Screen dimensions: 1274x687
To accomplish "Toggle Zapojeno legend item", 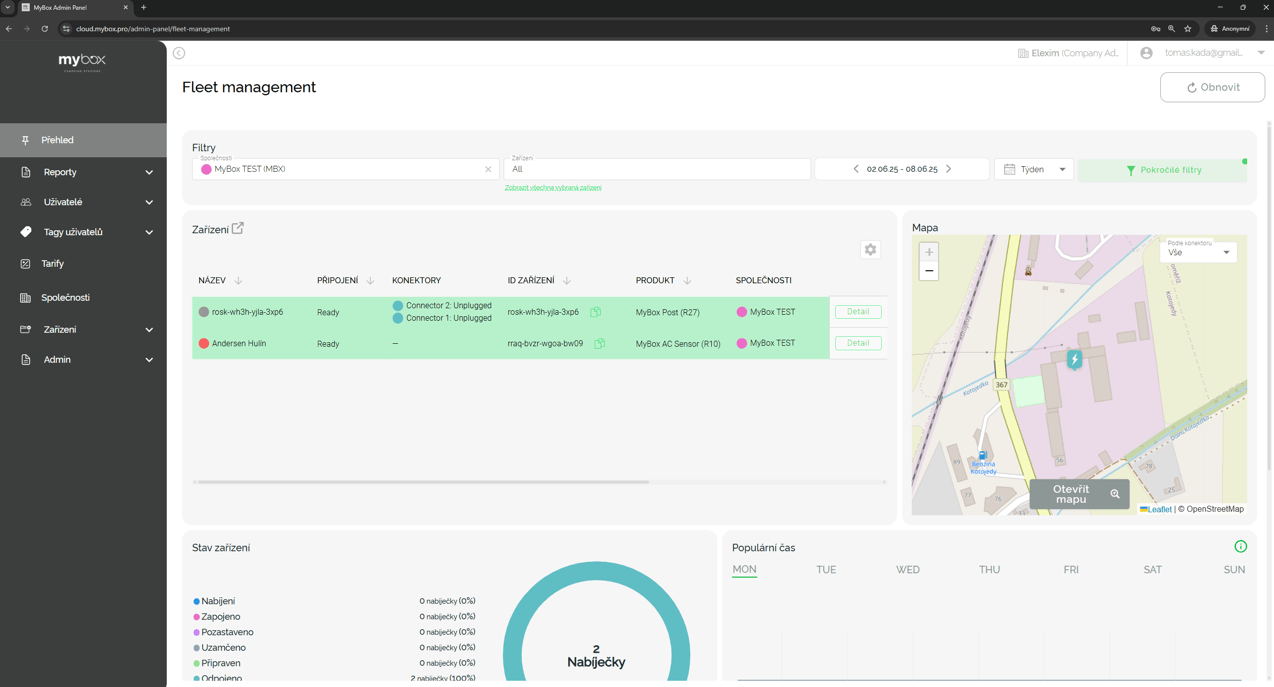I will (x=217, y=617).
